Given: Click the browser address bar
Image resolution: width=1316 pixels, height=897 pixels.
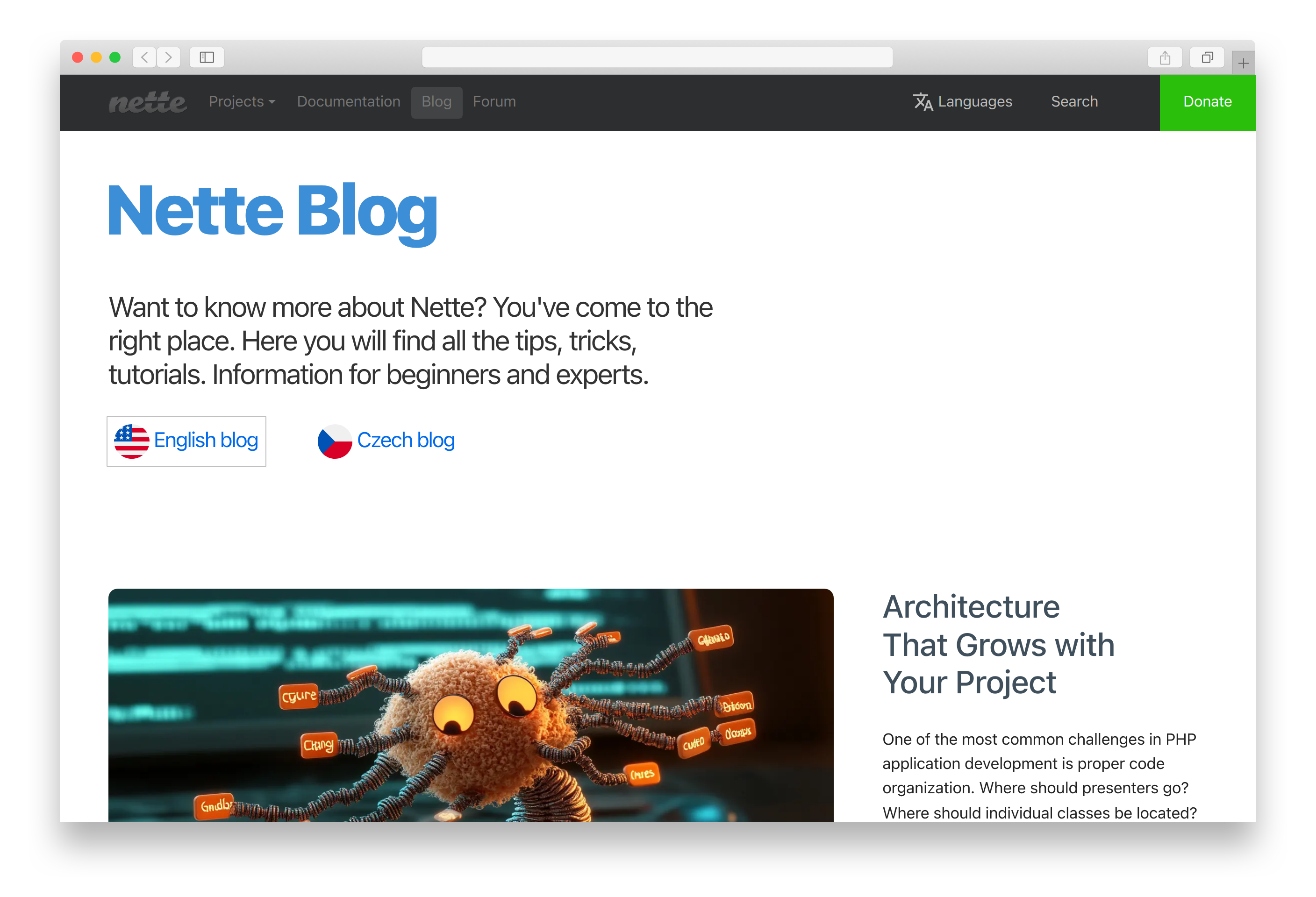Looking at the screenshot, I should point(657,57).
